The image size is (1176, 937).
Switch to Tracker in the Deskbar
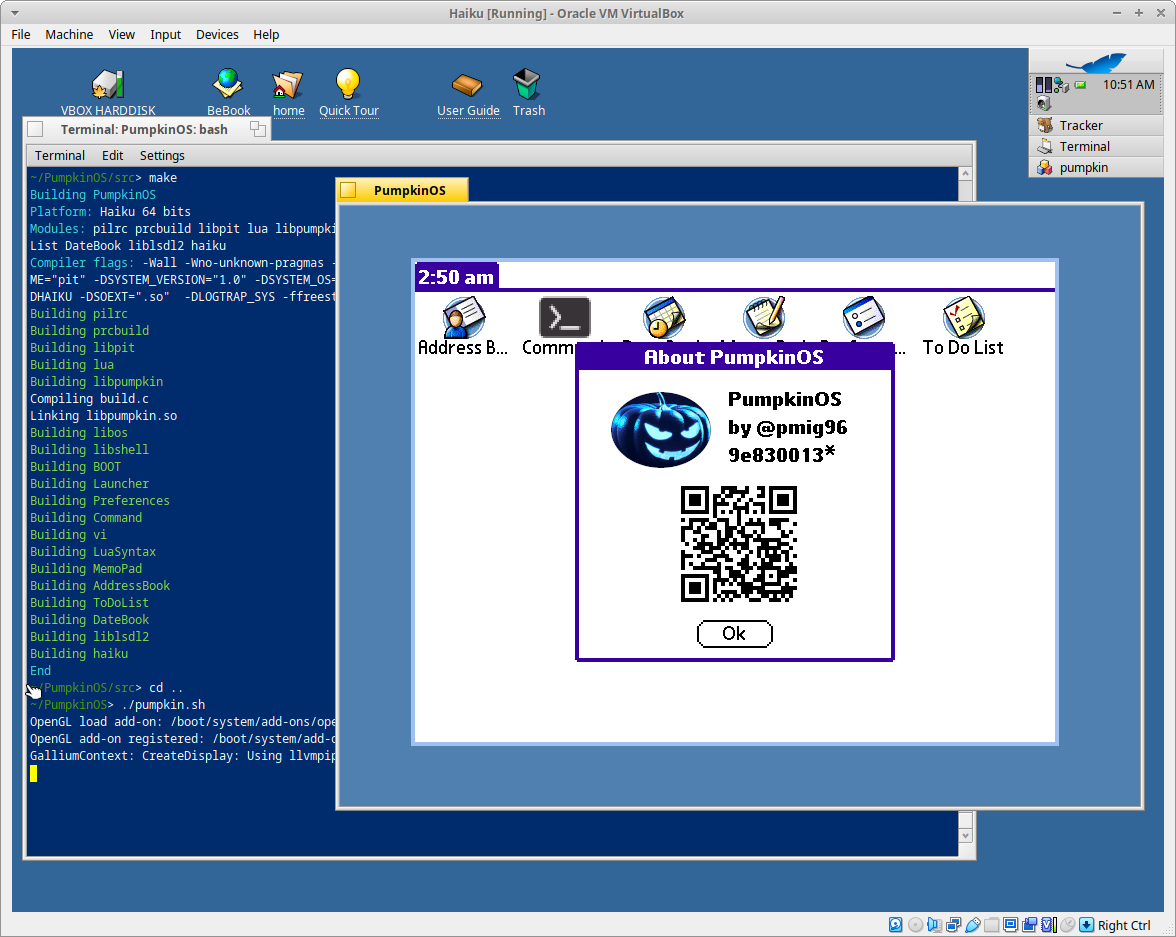click(1096, 125)
